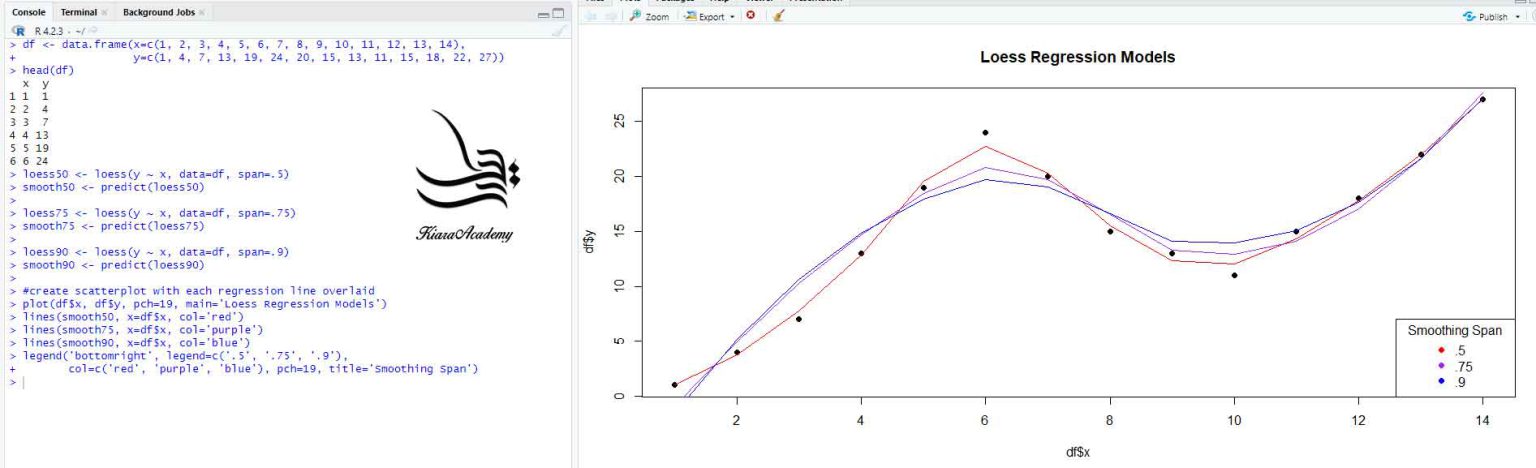Viewport: 1536px width, 468px height.
Task: Click the clear console broom icon
Action: [x=559, y=32]
